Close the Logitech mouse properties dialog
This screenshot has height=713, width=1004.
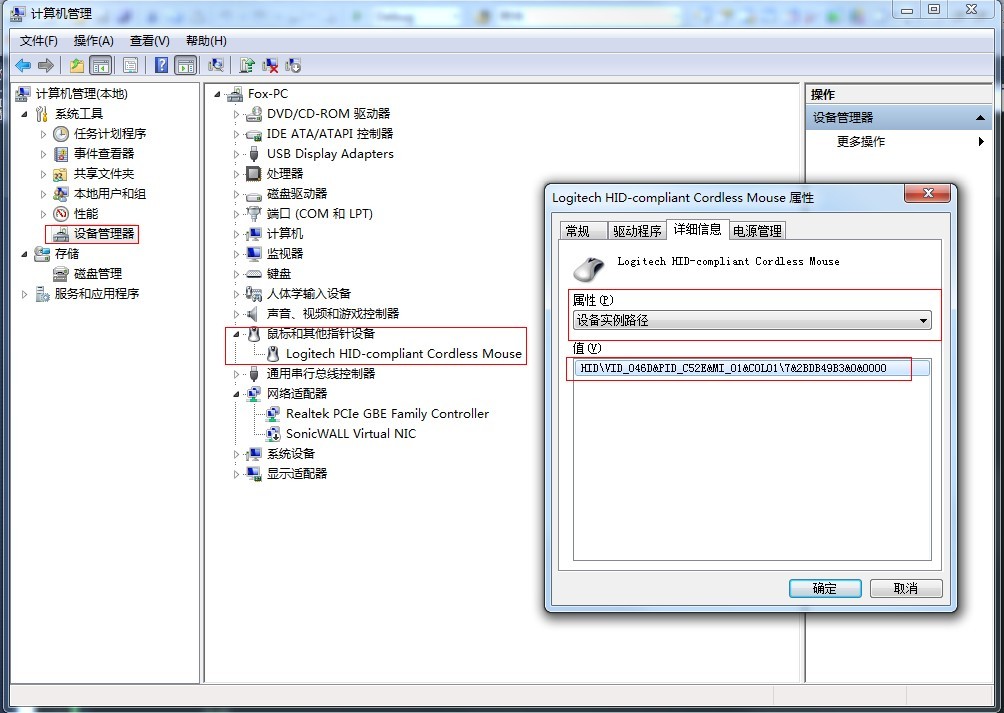(927, 193)
